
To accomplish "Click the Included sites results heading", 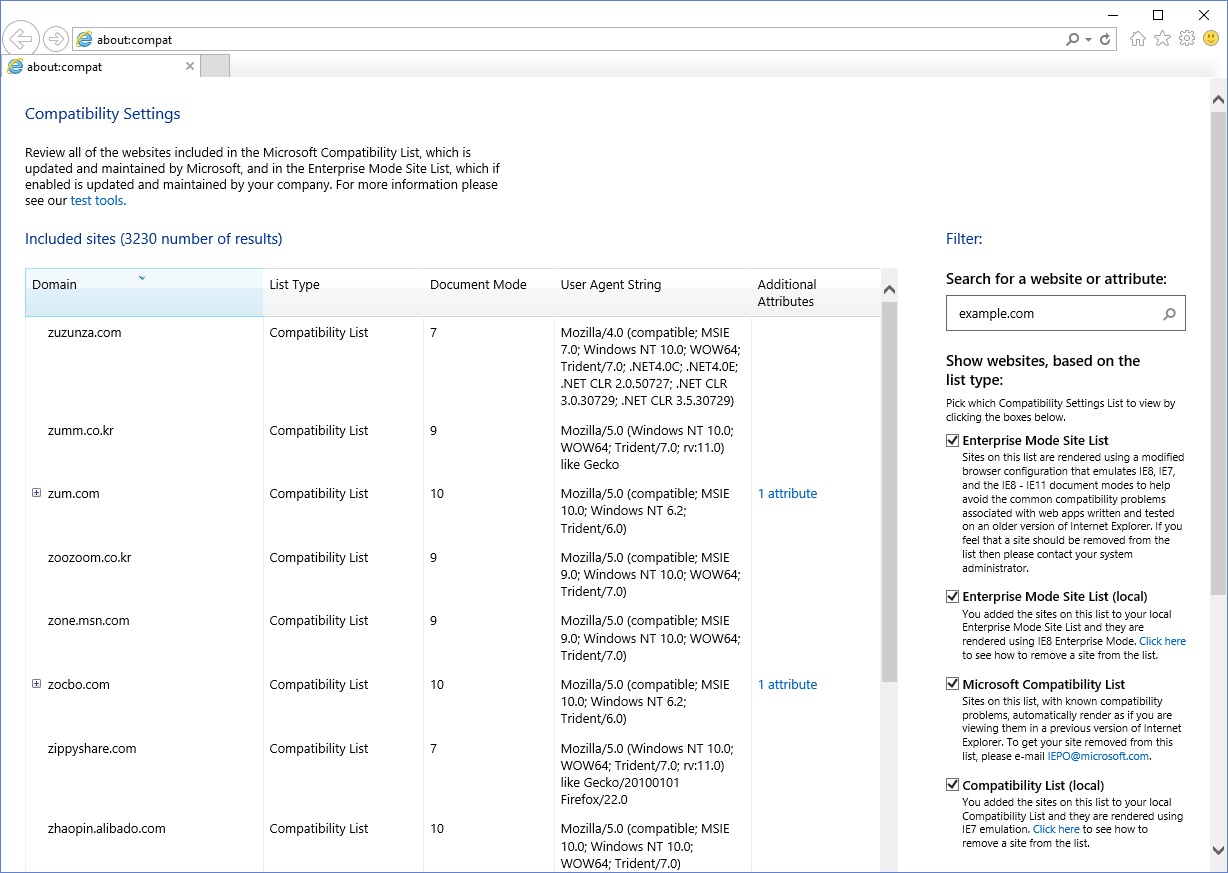I will [x=154, y=239].
